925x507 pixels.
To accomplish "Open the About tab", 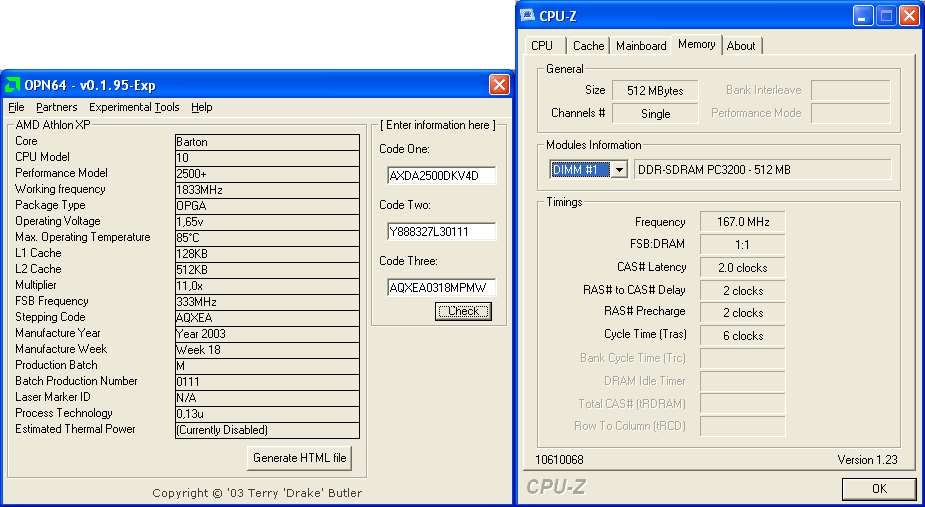I will click(741, 45).
